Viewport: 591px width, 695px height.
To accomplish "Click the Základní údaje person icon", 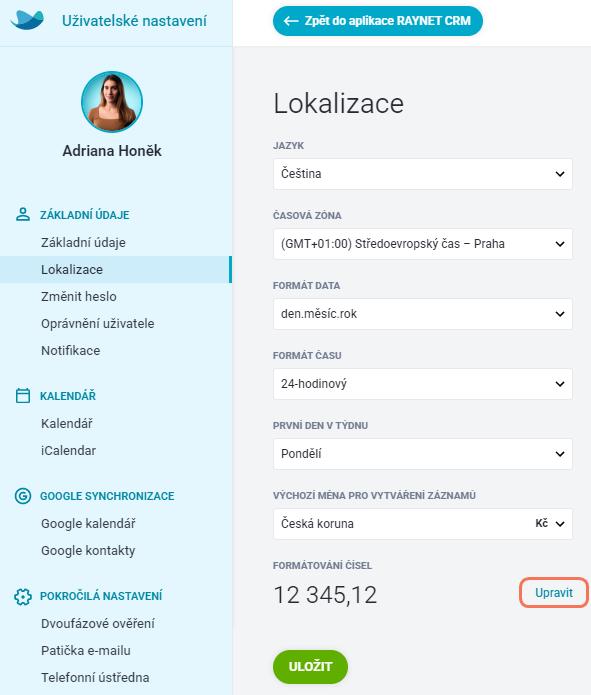I will [x=23, y=215].
